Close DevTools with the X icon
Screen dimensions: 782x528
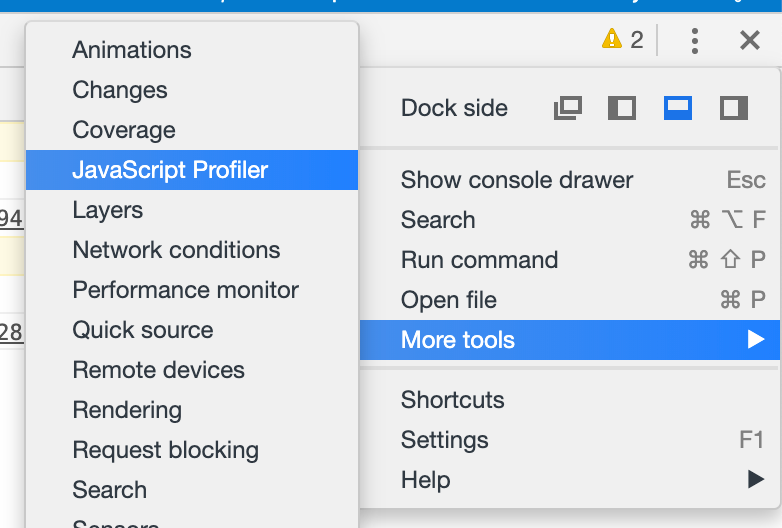750,40
